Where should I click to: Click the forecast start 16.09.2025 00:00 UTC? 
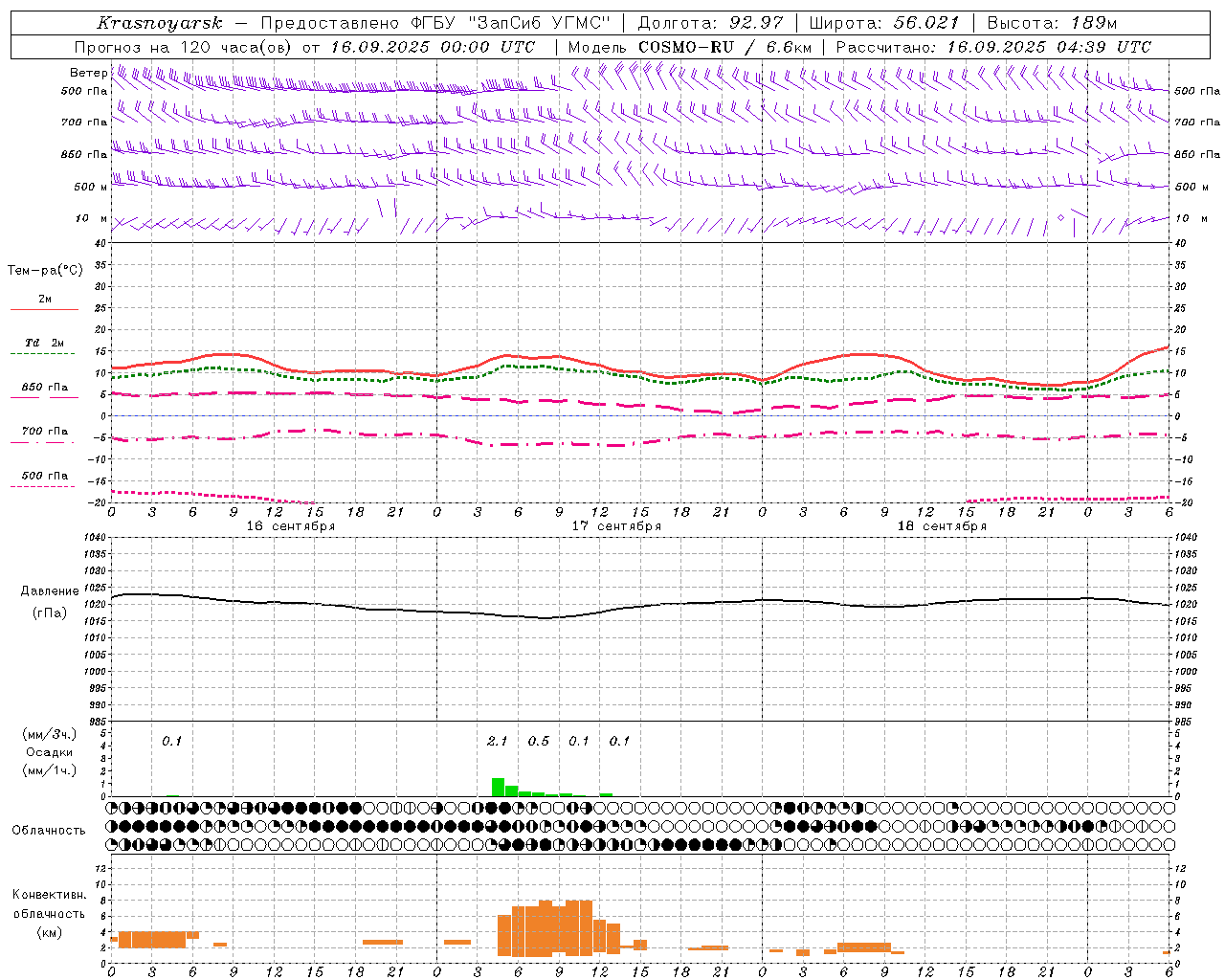tap(433, 47)
